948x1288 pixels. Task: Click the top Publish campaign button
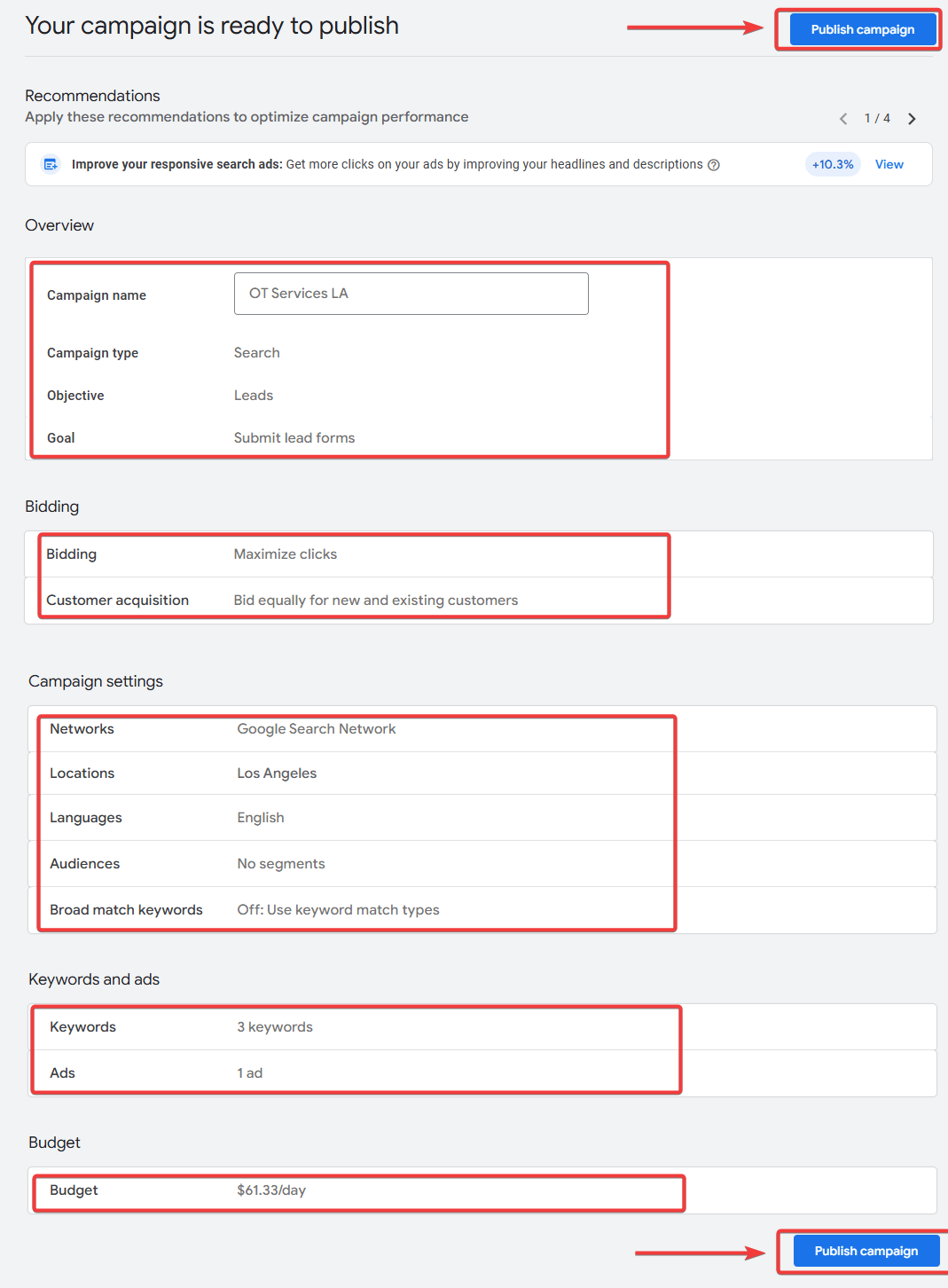point(862,29)
